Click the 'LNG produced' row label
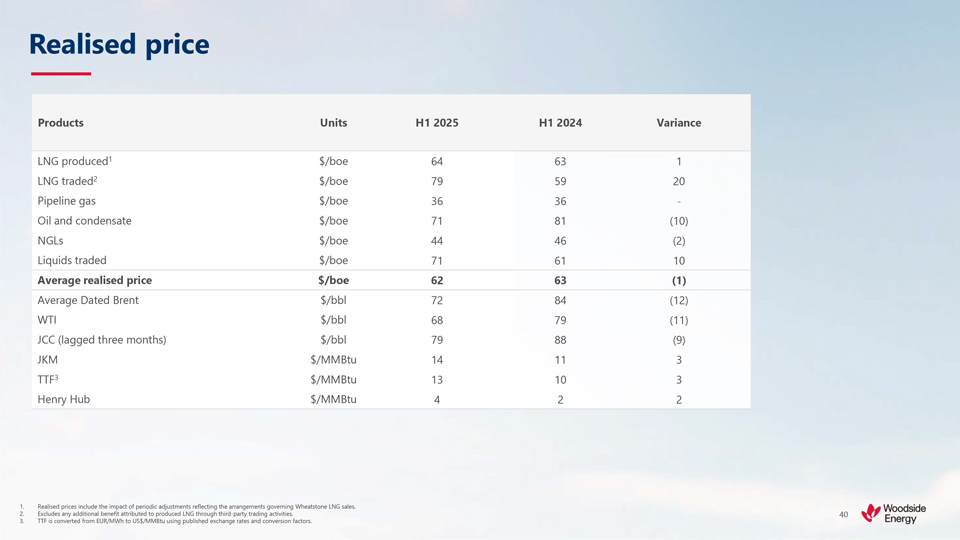Screen dimensions: 960x540 (x=74, y=161)
